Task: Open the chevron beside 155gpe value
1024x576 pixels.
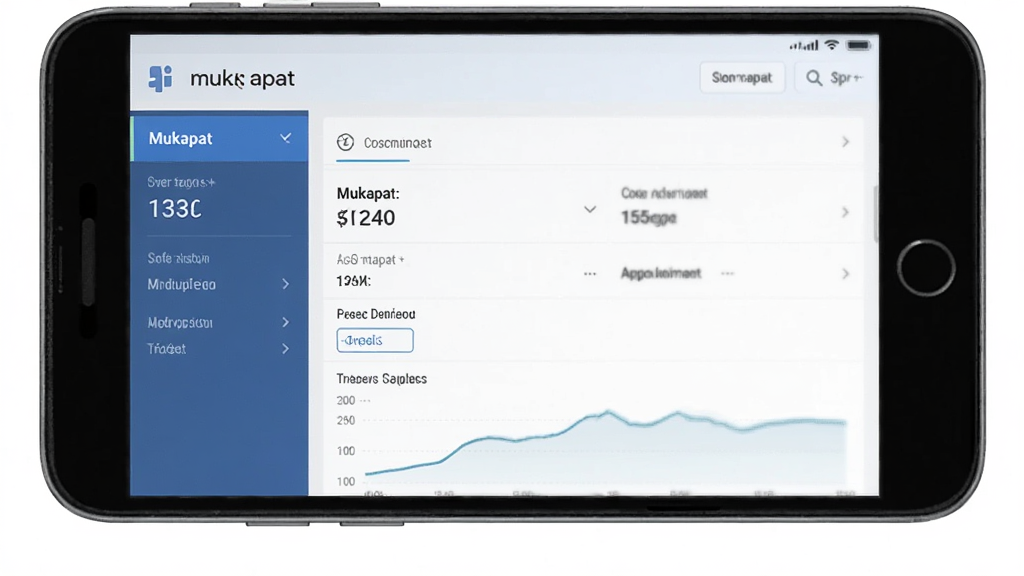Action: pos(846,212)
